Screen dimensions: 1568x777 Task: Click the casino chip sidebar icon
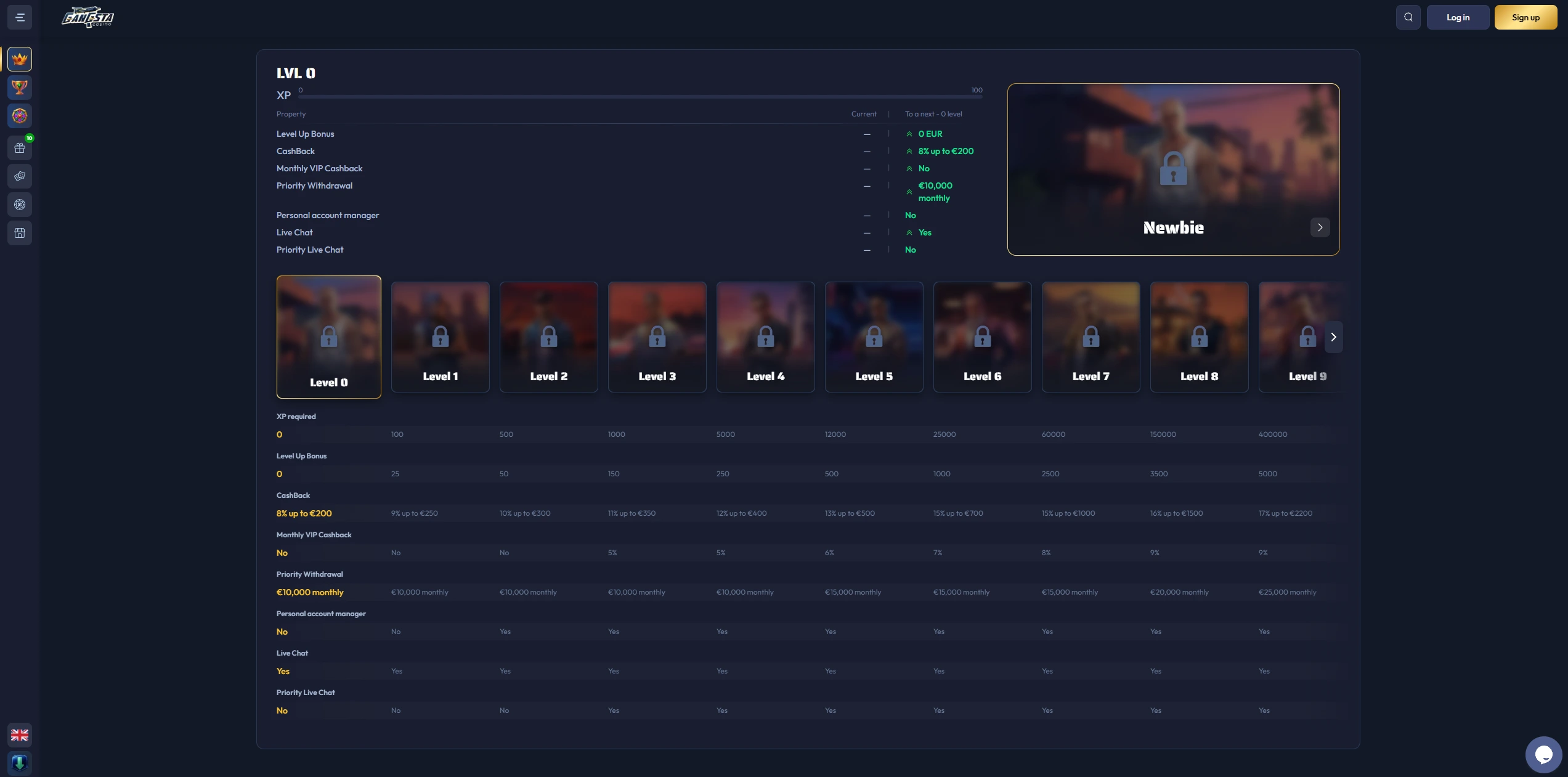pos(20,205)
